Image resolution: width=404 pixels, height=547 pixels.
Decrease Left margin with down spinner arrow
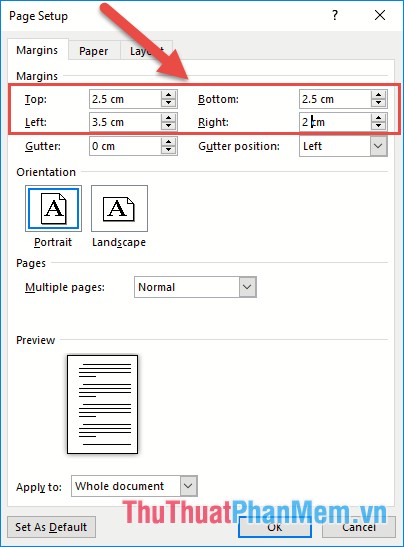point(169,126)
